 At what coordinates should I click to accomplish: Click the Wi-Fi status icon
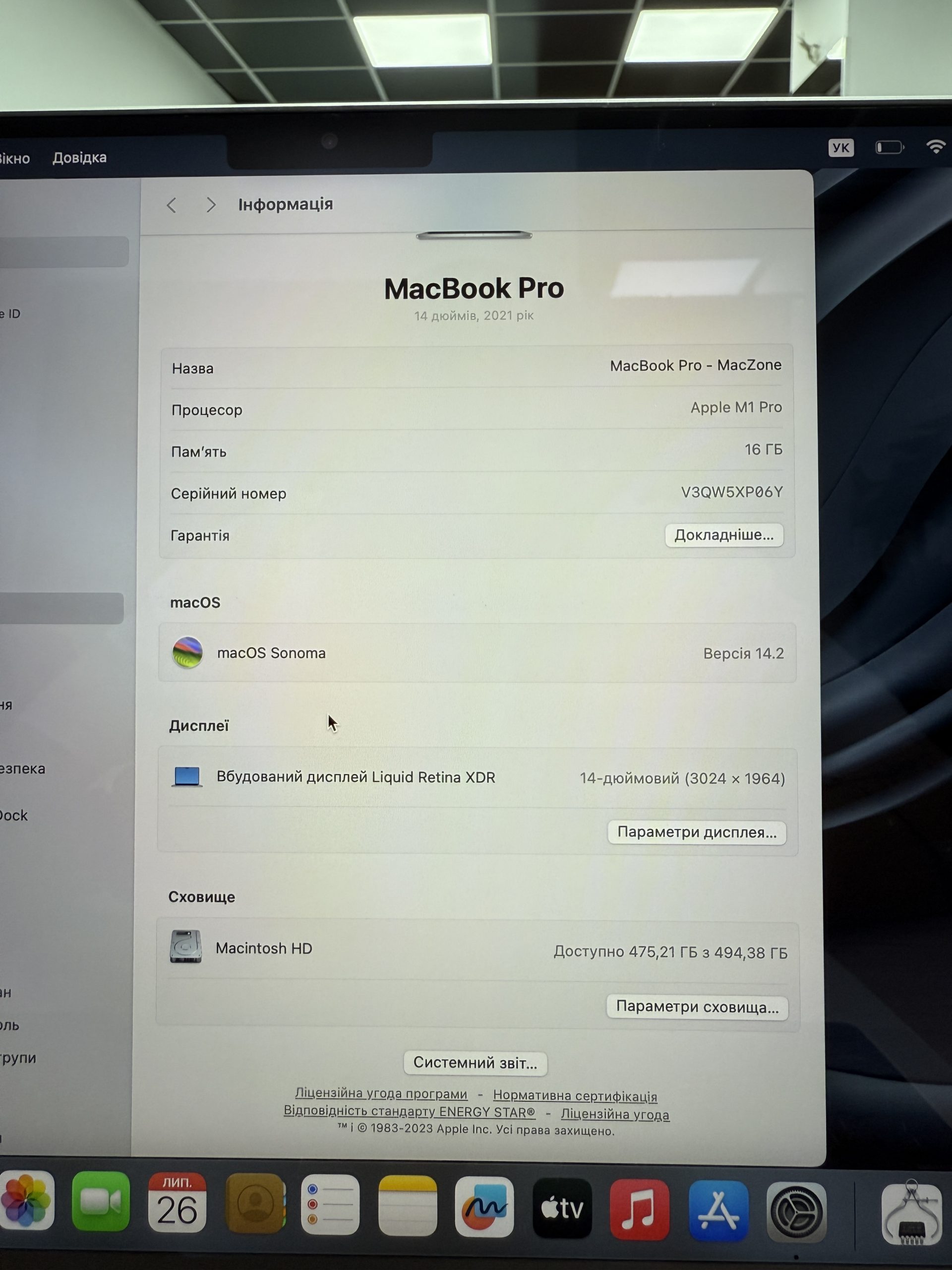click(x=935, y=147)
